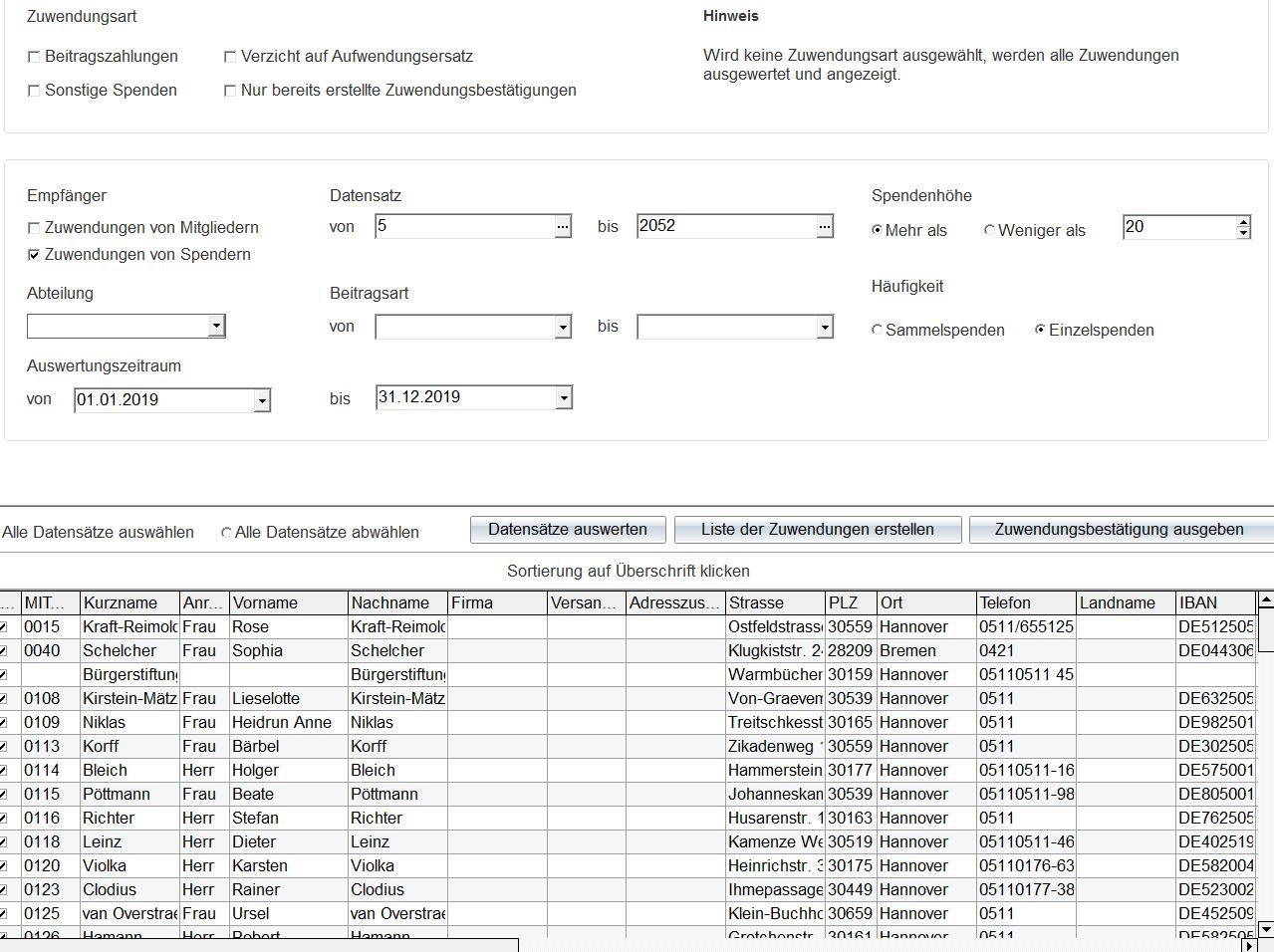Enable the Beitragszahlungen checkbox

pos(34,58)
